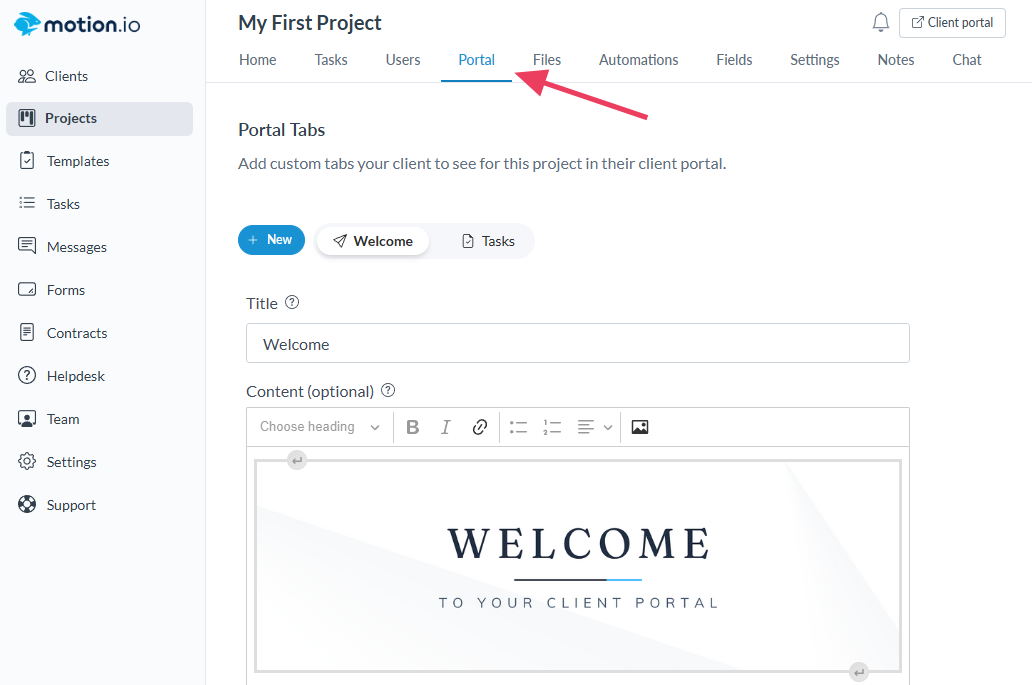Apply bulleted list formatting

(x=518, y=427)
